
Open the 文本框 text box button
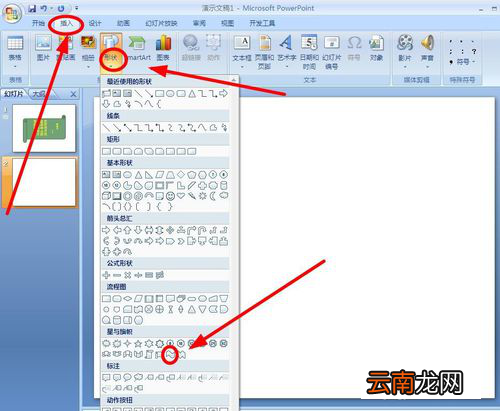242,51
